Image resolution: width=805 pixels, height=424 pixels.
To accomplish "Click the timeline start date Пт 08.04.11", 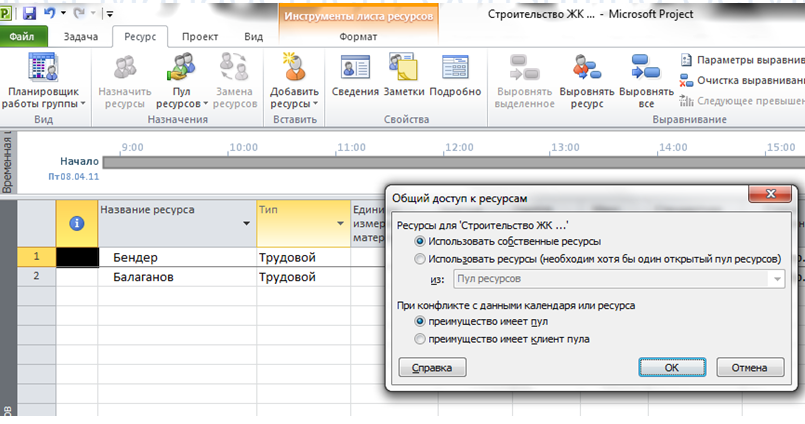I will pos(73,177).
